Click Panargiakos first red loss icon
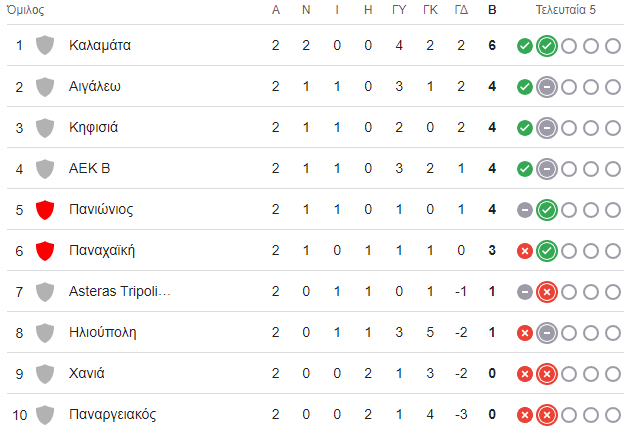 coord(524,414)
